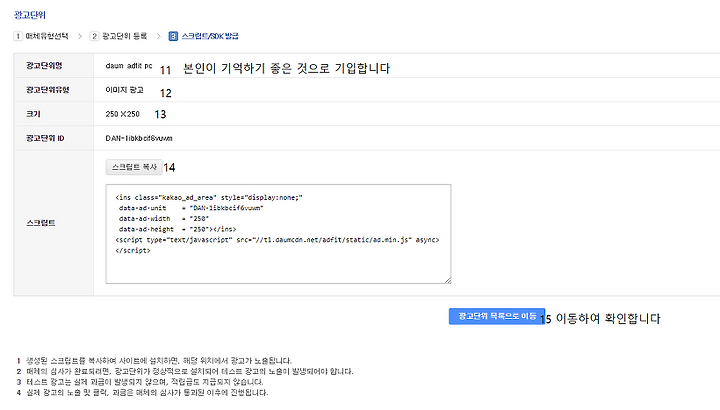Click the 광고단위유형 row label
The width and height of the screenshot is (720, 410).
point(48,90)
